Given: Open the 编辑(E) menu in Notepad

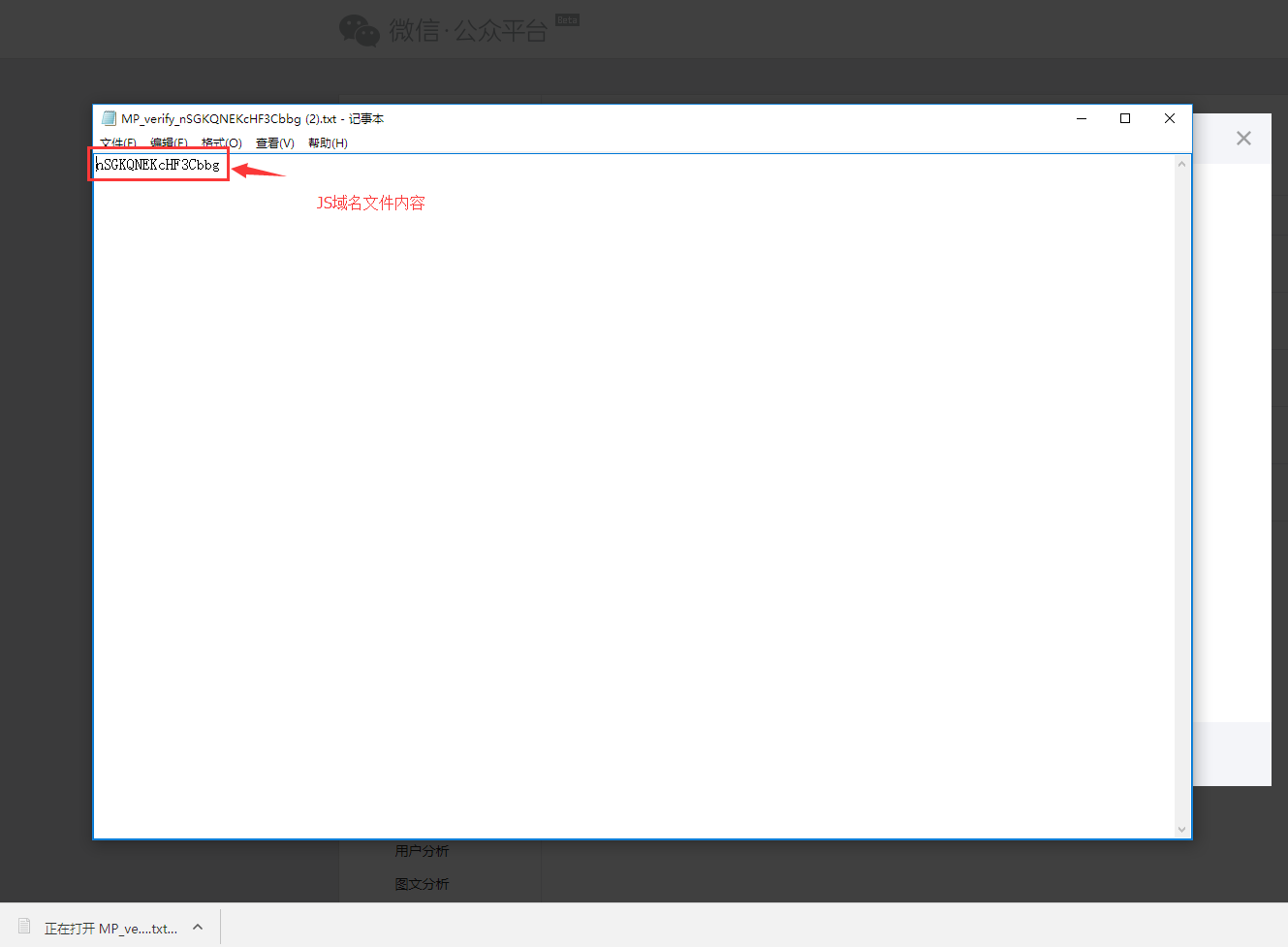Looking at the screenshot, I should [x=169, y=143].
